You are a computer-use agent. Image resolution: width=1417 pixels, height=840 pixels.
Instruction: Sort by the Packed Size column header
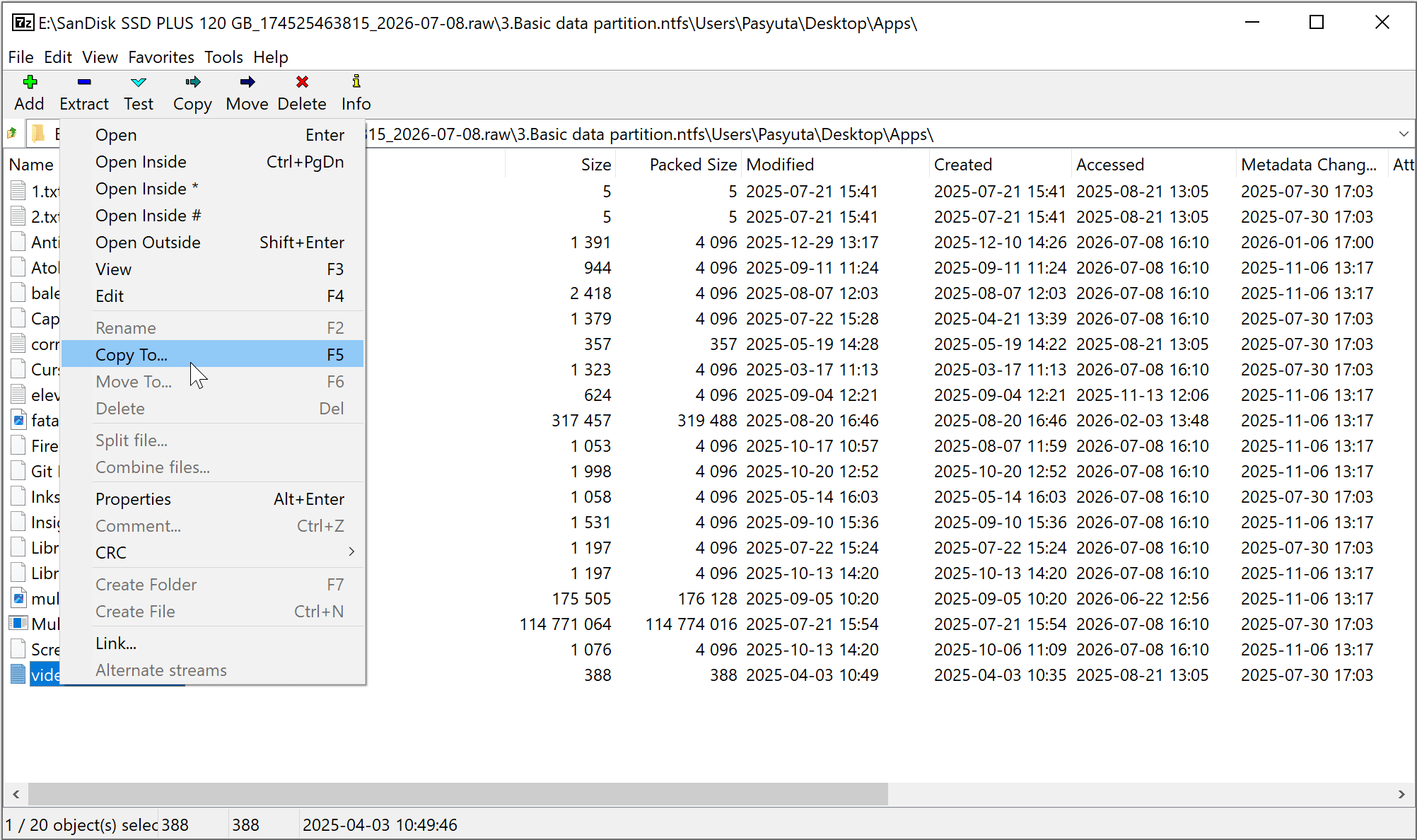tap(693, 164)
